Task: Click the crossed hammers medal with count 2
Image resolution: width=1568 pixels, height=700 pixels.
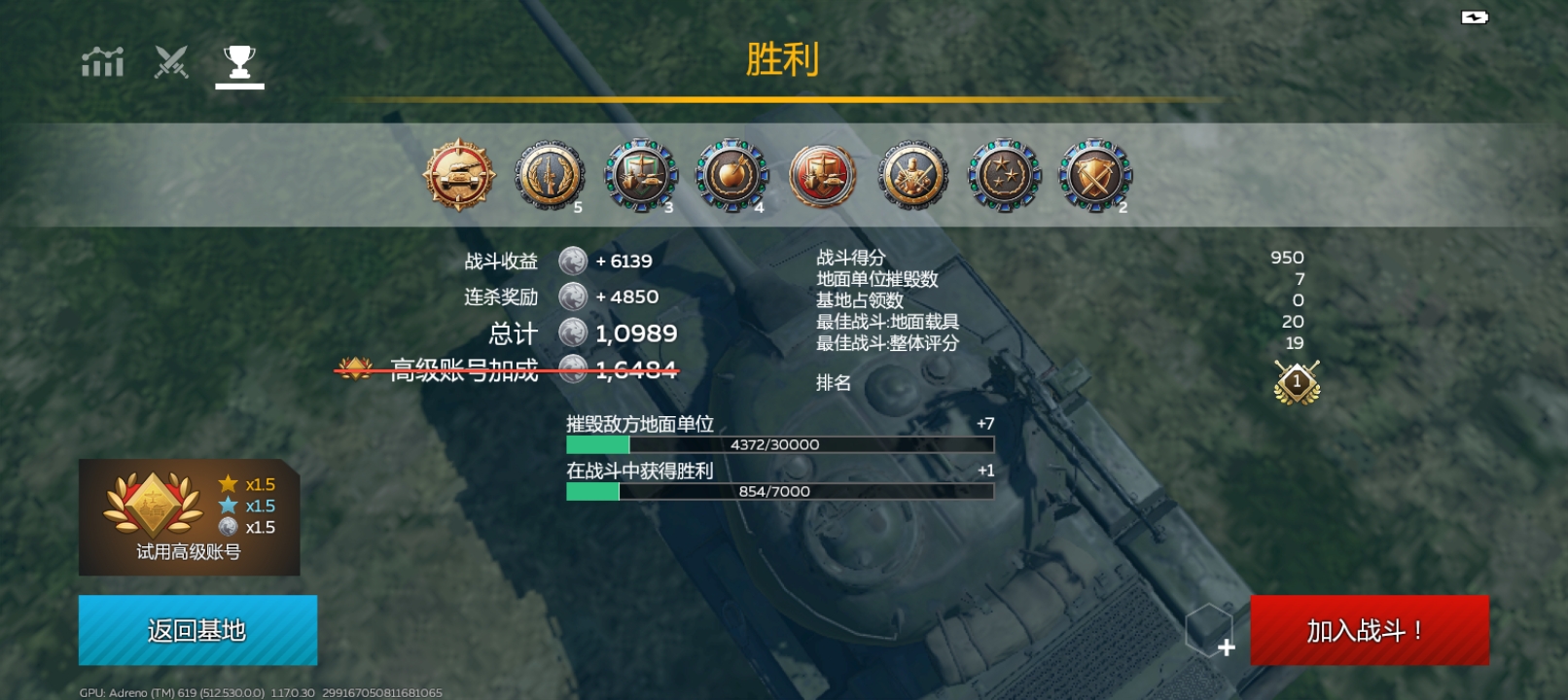Action: point(1095,176)
